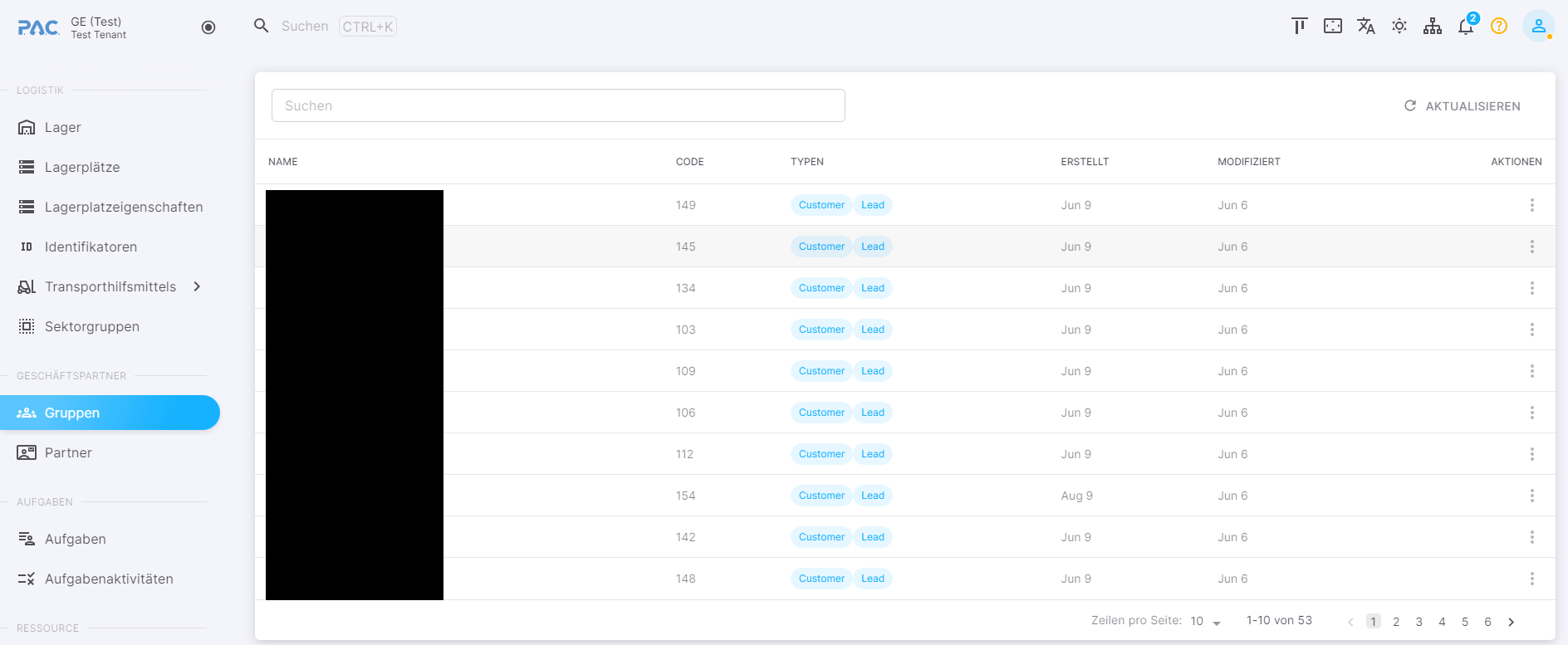Image resolution: width=1568 pixels, height=645 pixels.
Task: Open Aufgabenaktivitäten in the sidebar
Action: [x=110, y=579]
